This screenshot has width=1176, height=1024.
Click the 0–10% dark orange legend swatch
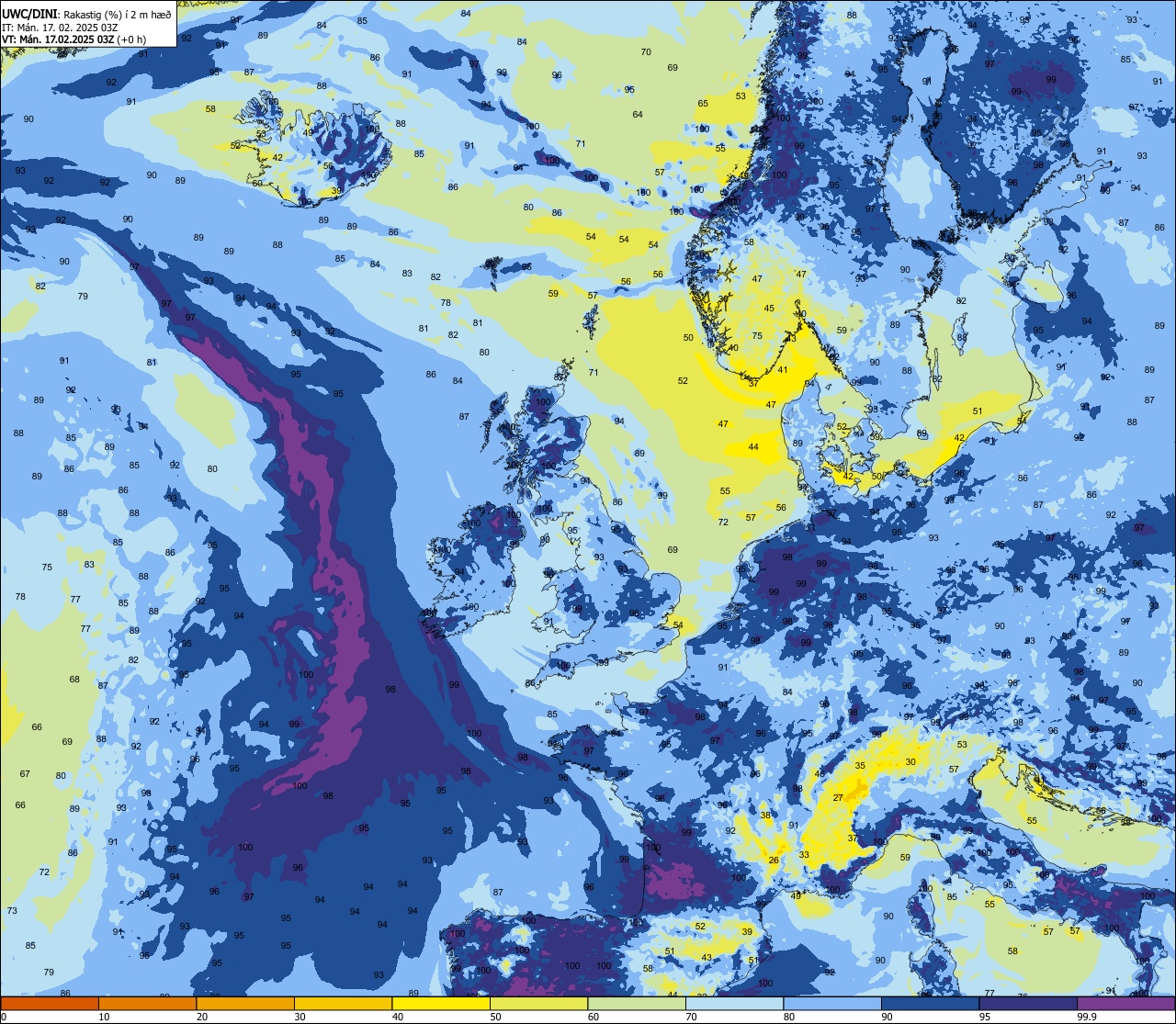[50, 1003]
